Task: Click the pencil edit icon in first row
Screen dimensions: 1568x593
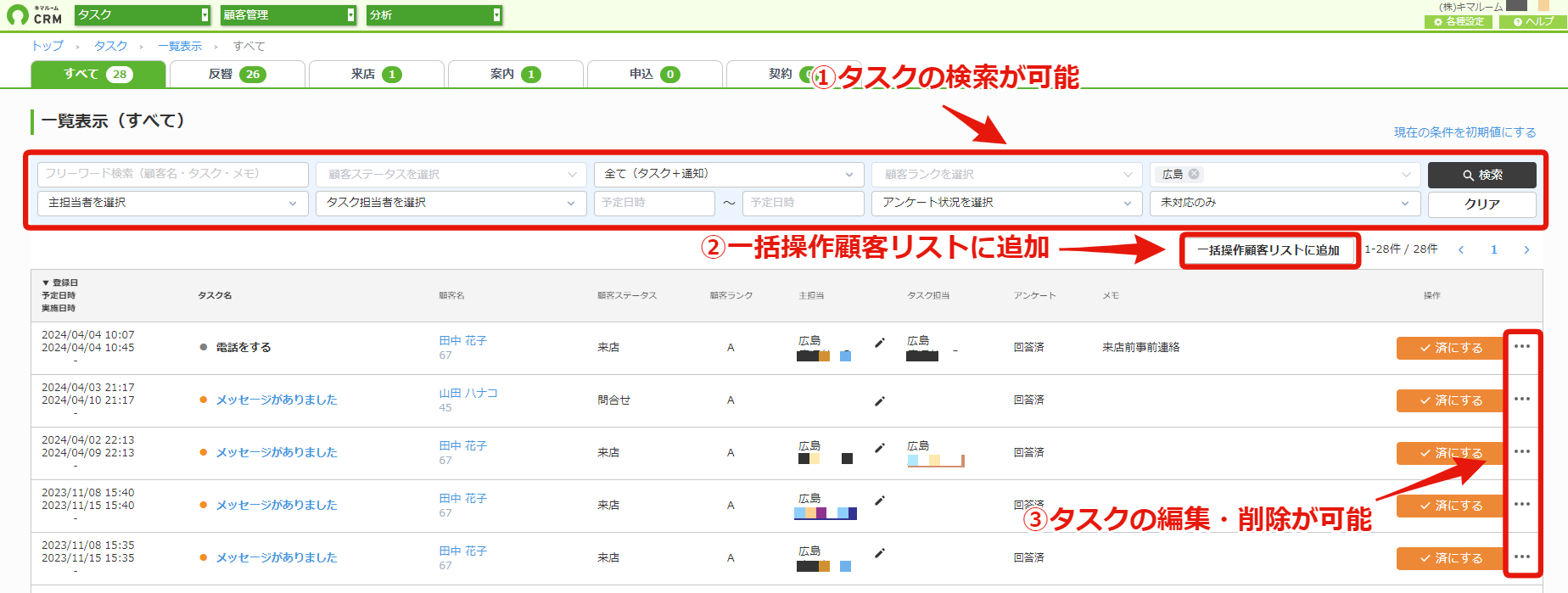Action: pyautogui.click(x=880, y=343)
